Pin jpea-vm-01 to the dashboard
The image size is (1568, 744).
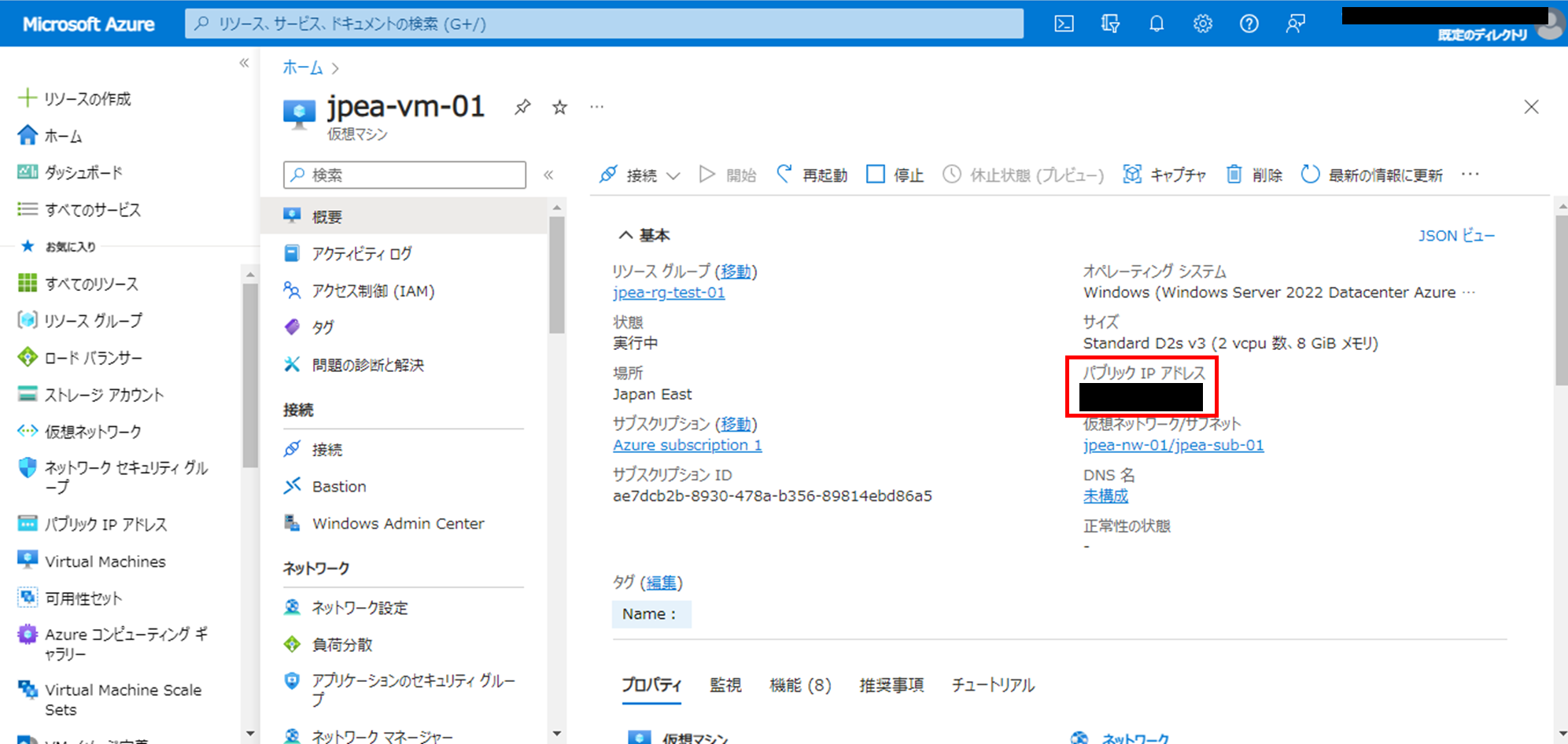[522, 107]
